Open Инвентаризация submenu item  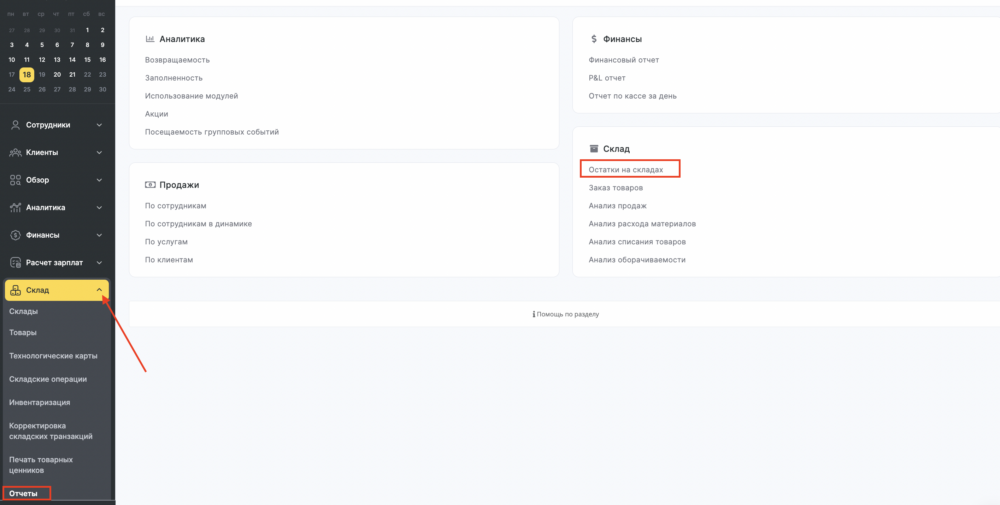coord(40,402)
